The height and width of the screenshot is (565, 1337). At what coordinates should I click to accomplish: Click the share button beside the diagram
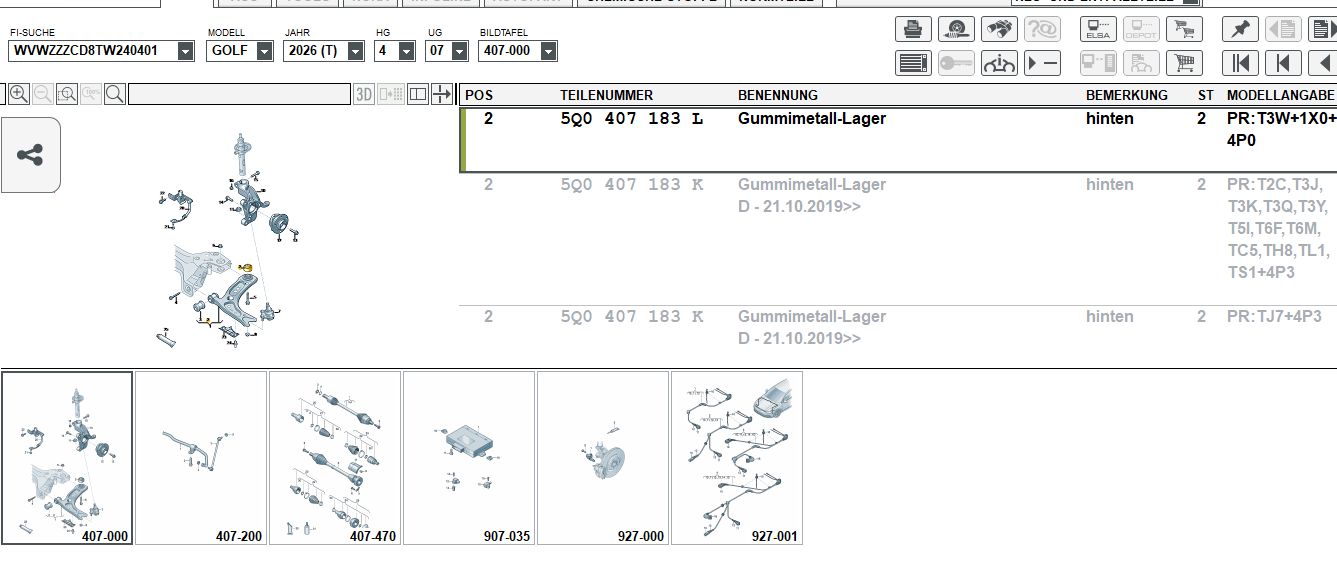tap(31, 155)
